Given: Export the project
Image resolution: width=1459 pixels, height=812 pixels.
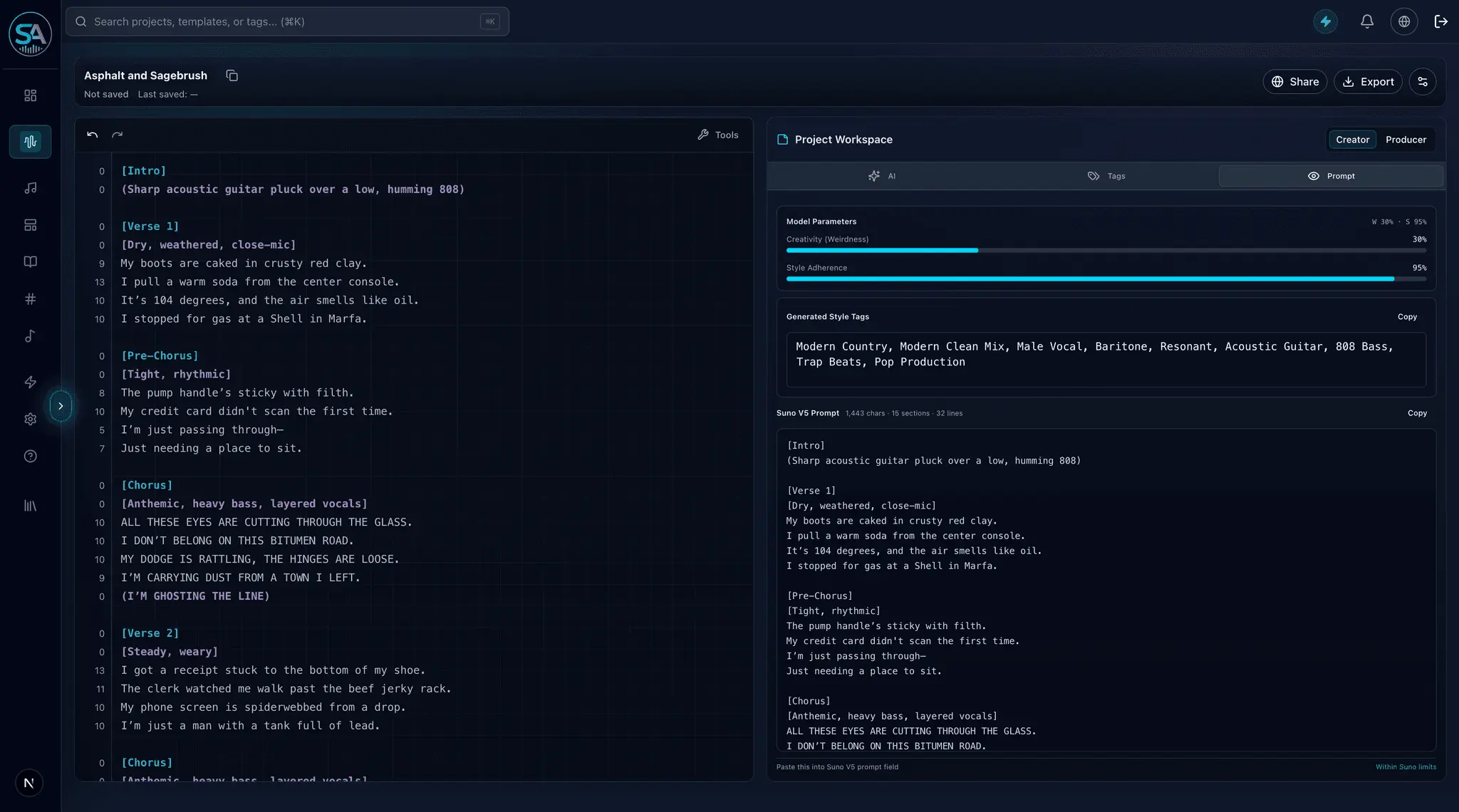Looking at the screenshot, I should [1368, 82].
